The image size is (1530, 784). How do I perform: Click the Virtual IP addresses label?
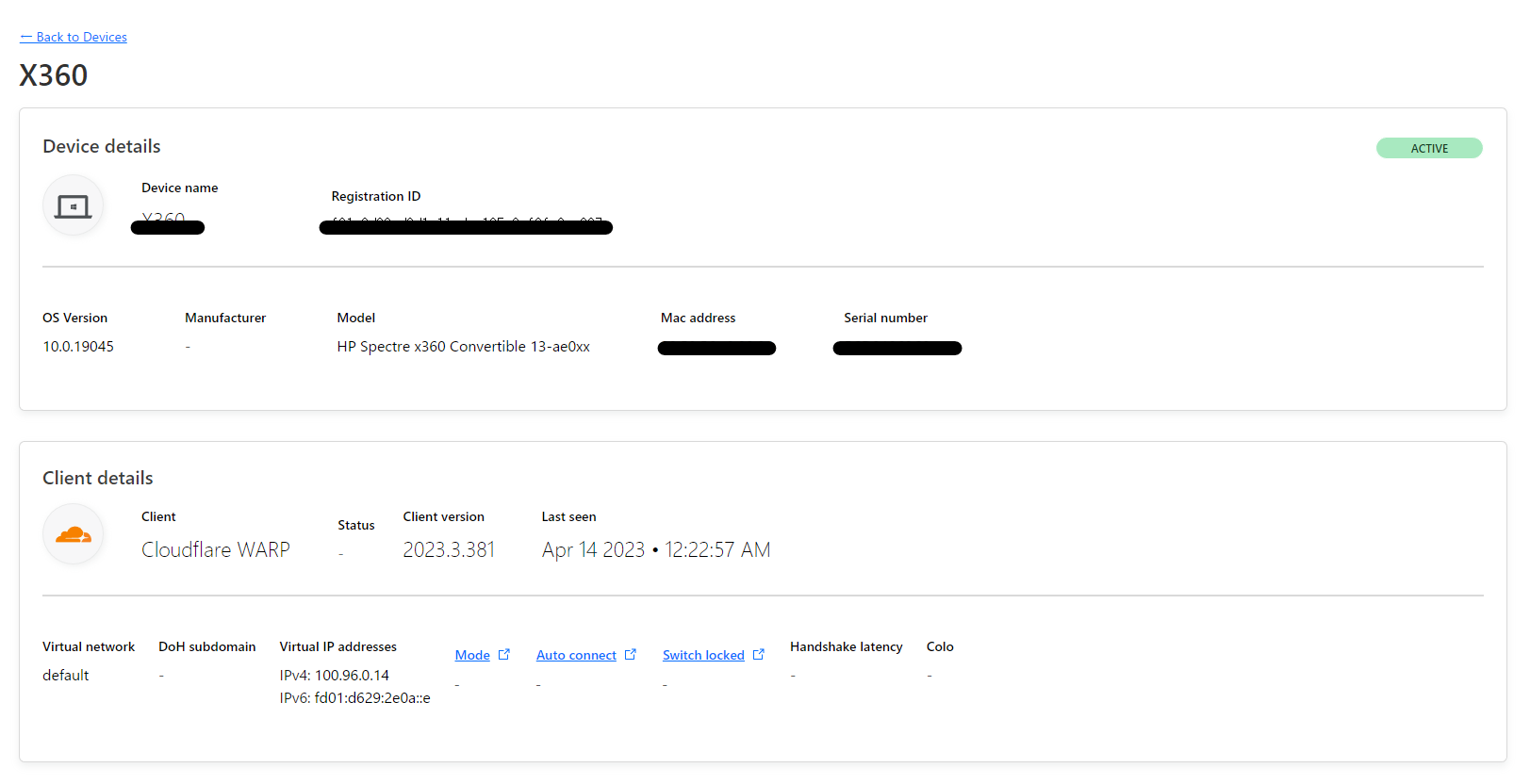(338, 646)
